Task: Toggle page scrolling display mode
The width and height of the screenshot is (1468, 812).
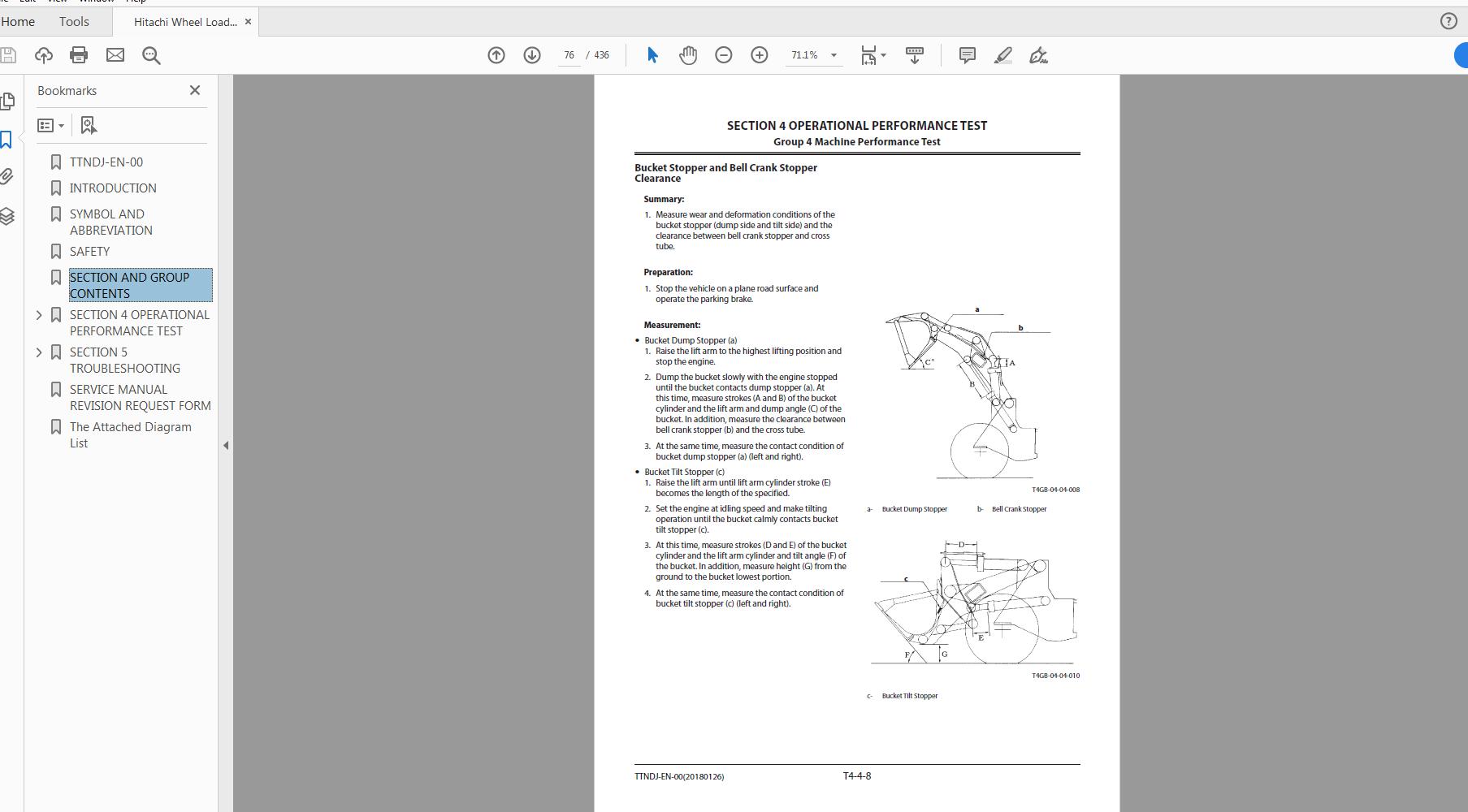Action: point(913,55)
